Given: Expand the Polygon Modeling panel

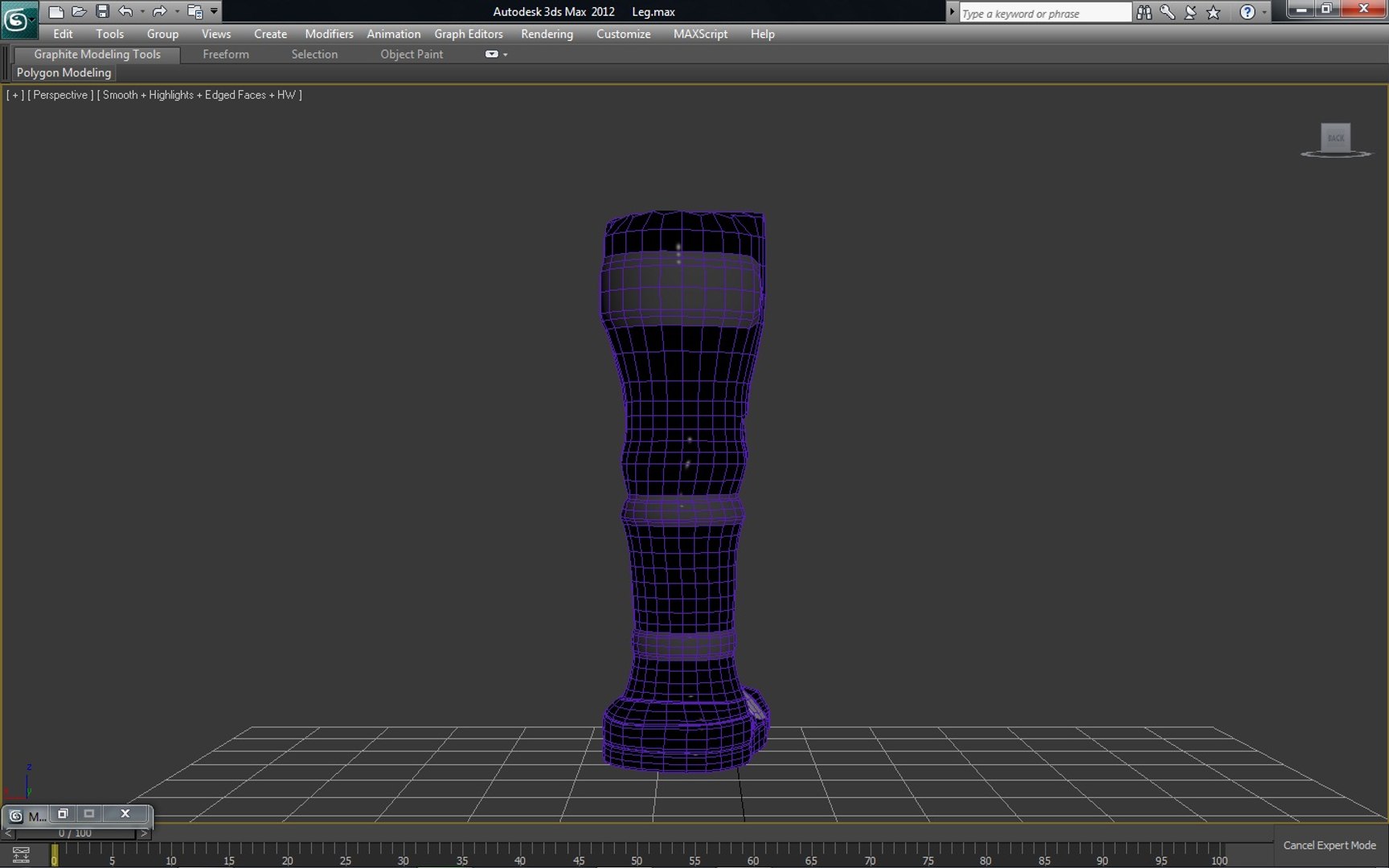Looking at the screenshot, I should pyautogui.click(x=64, y=72).
